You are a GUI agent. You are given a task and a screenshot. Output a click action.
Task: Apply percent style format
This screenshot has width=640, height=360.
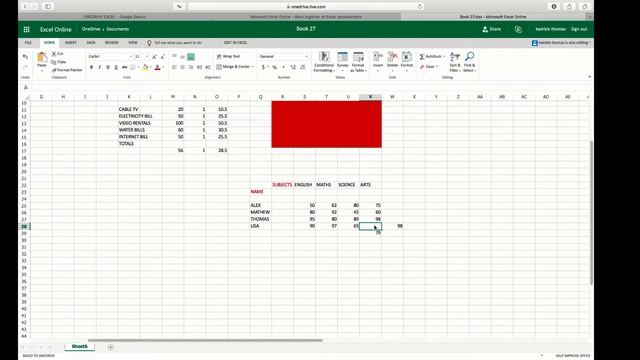274,67
